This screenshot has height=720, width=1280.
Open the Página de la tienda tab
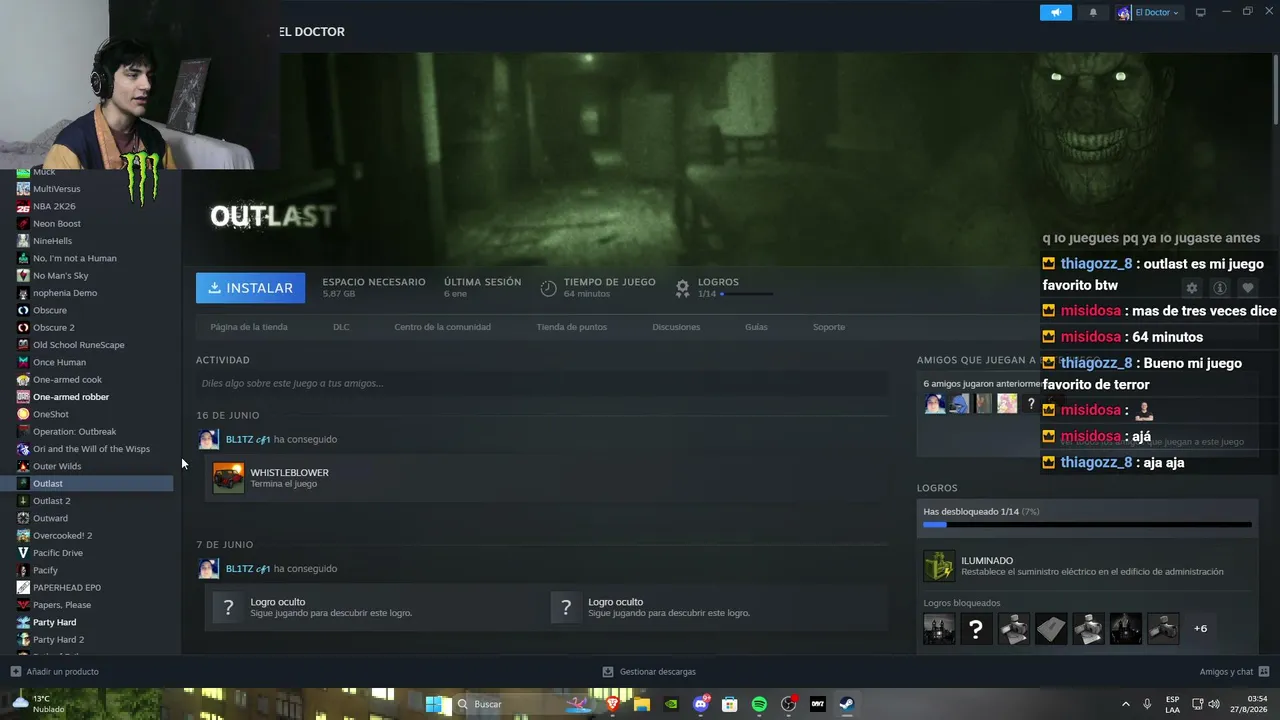point(249,327)
